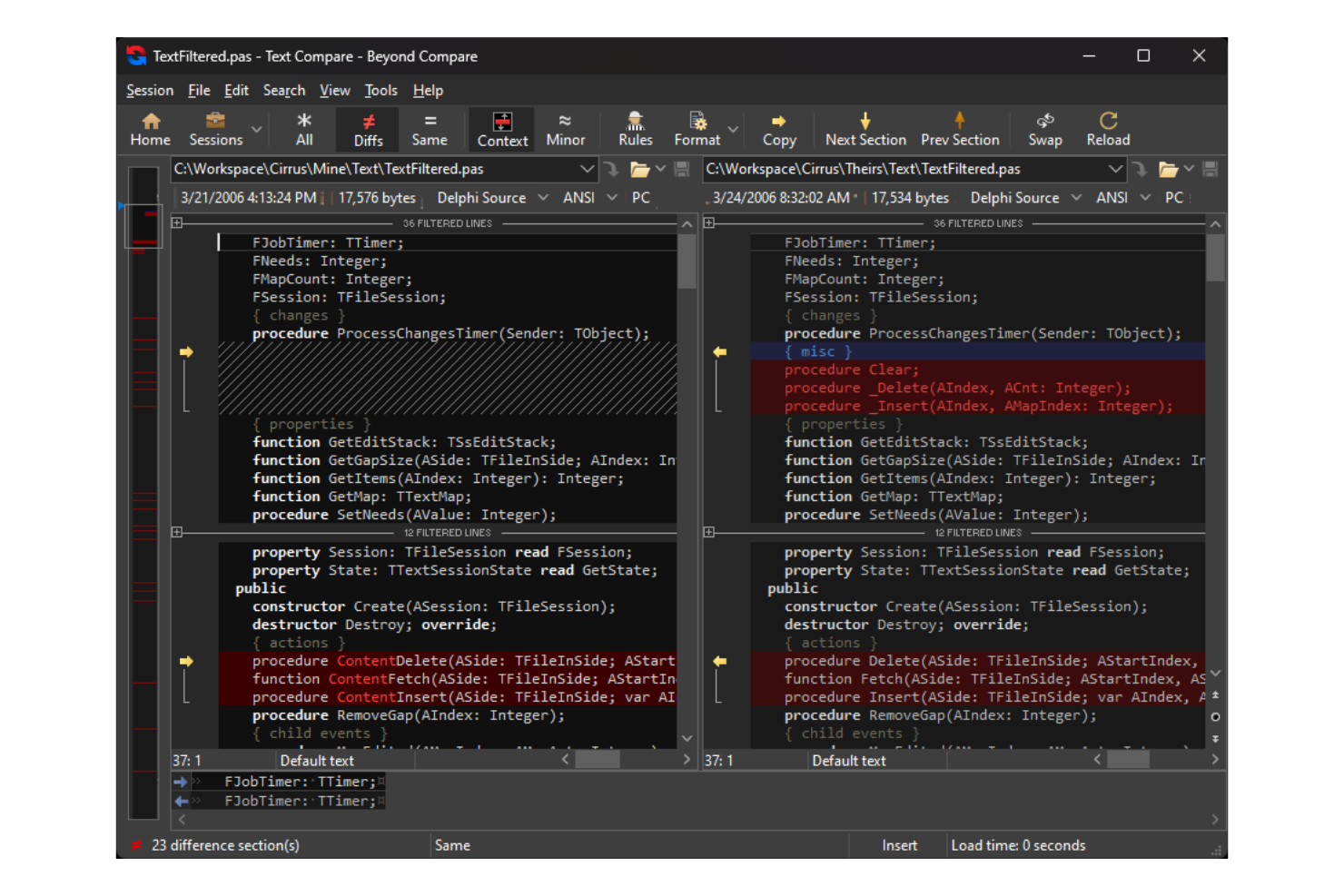The image size is (1344, 896).
Task: Change left pane ANSI encoding
Action: 589,198
